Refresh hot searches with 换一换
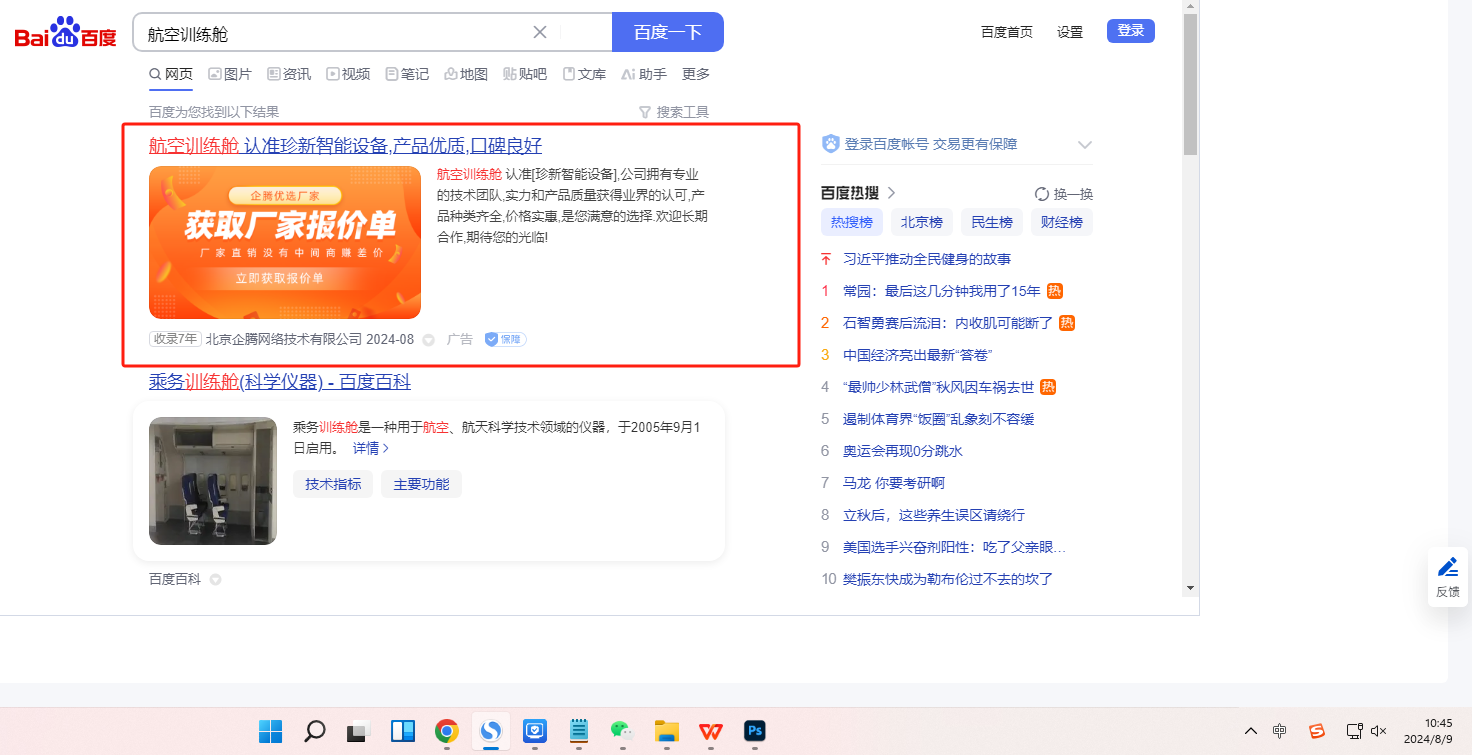 pos(1064,194)
